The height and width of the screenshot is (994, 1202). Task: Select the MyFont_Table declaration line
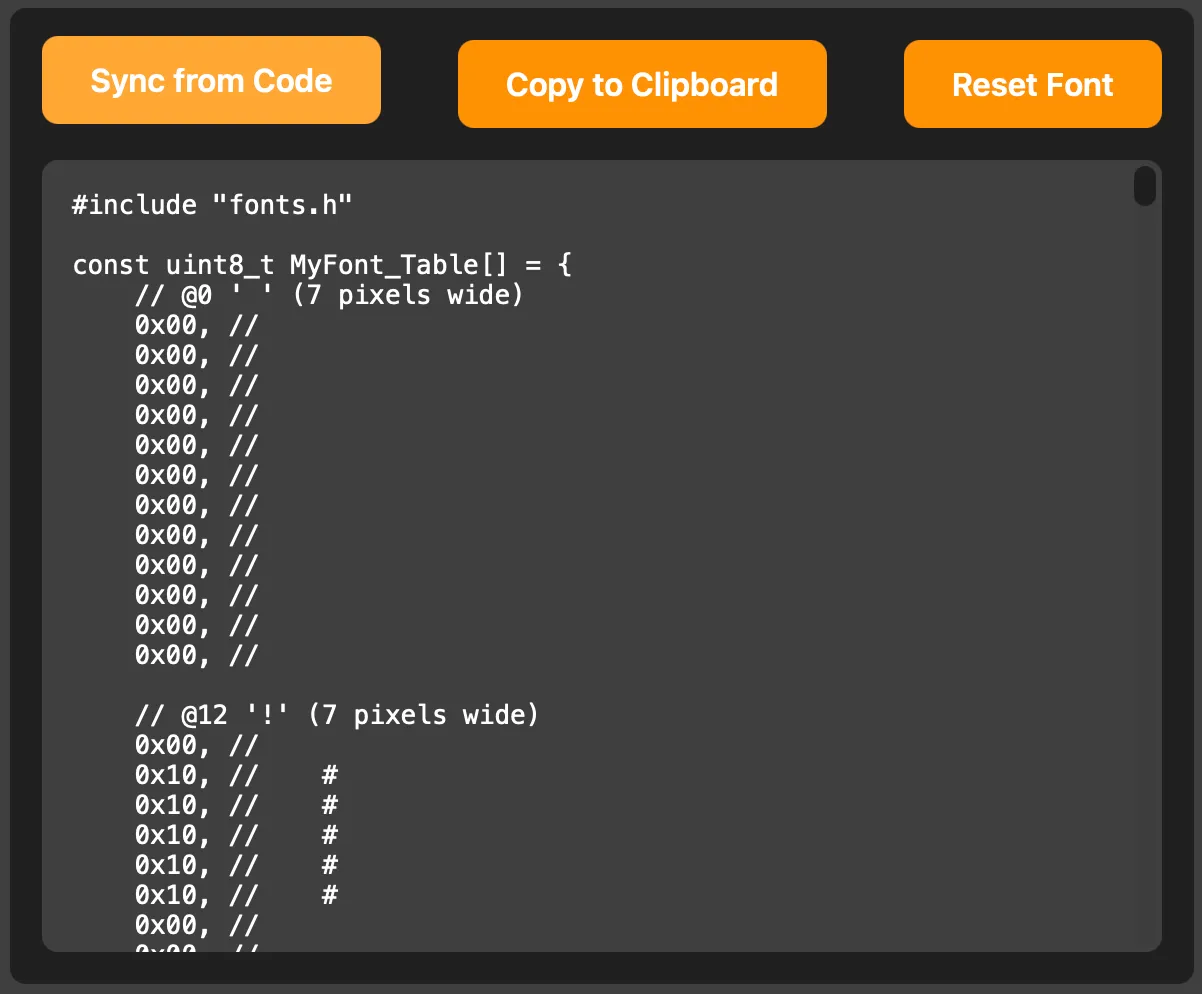pyautogui.click(x=320, y=265)
